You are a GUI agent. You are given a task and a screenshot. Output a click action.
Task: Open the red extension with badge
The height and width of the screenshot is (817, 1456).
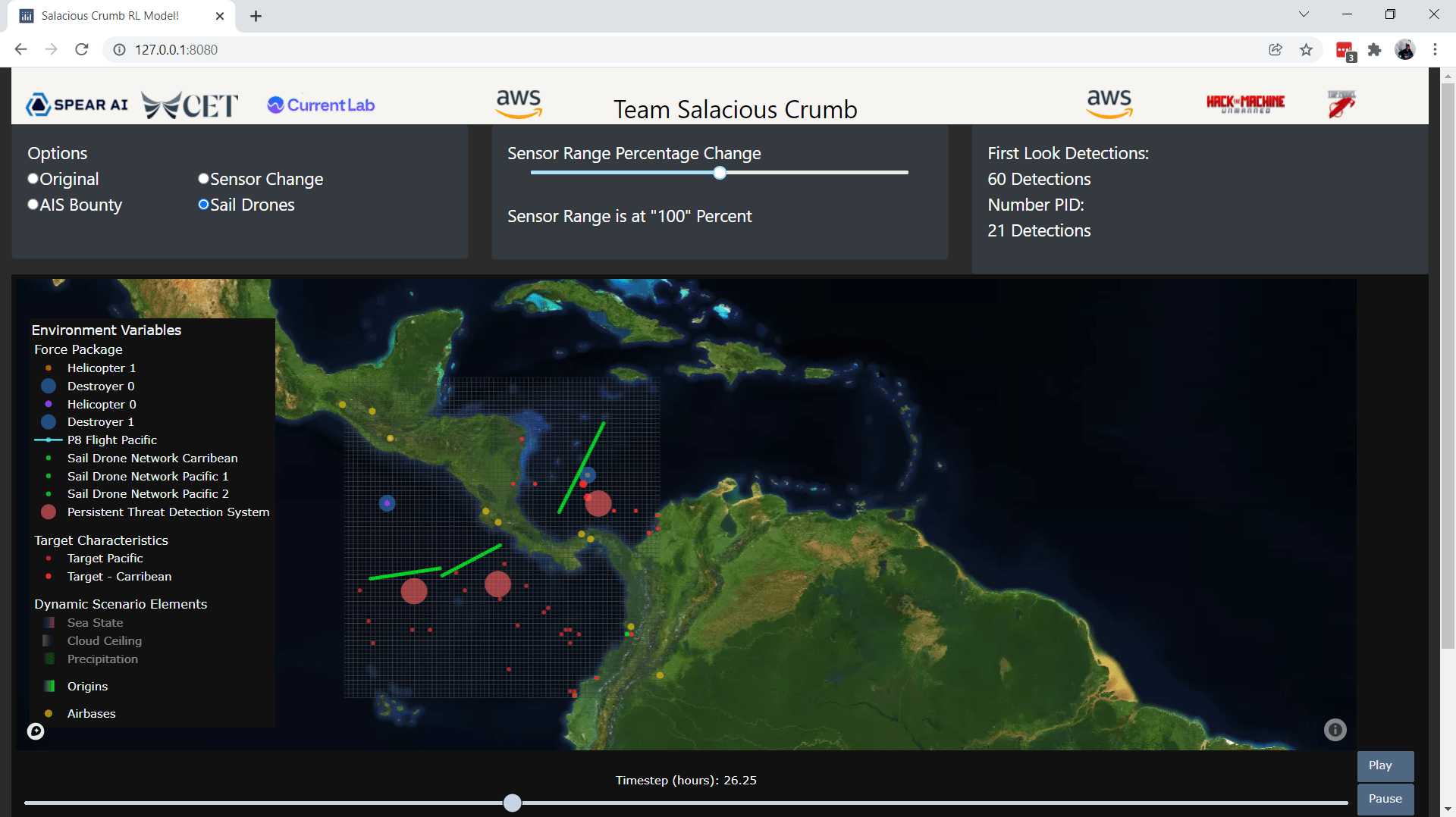coord(1345,51)
